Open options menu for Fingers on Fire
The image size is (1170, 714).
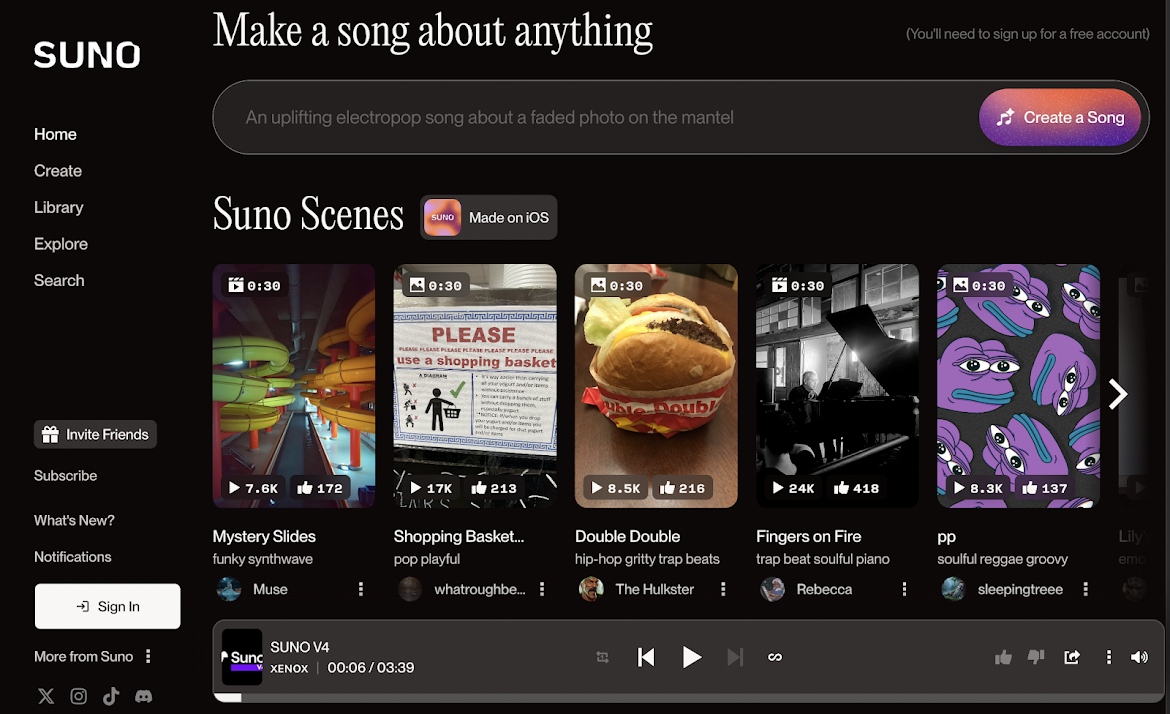point(904,589)
